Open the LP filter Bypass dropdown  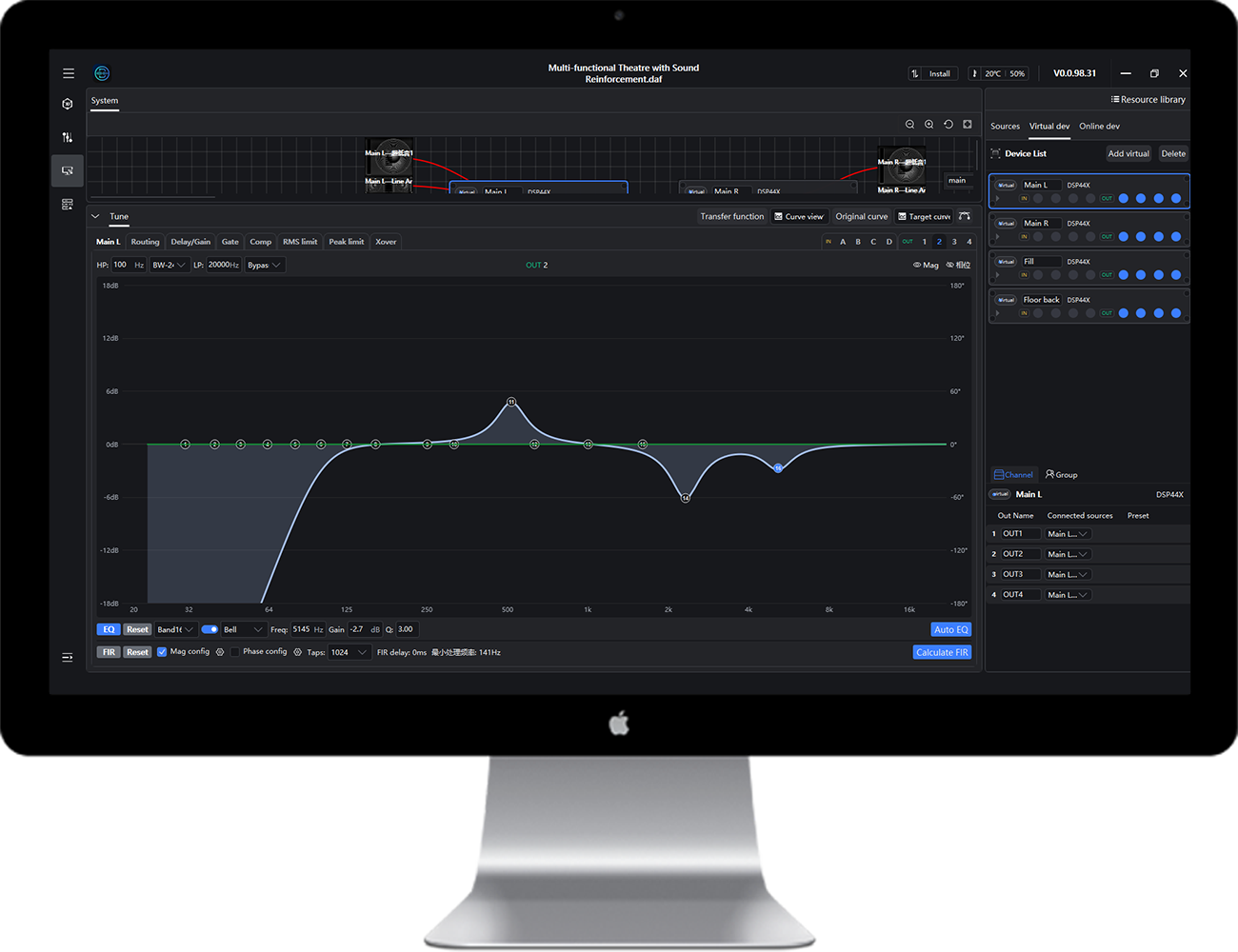click(265, 265)
